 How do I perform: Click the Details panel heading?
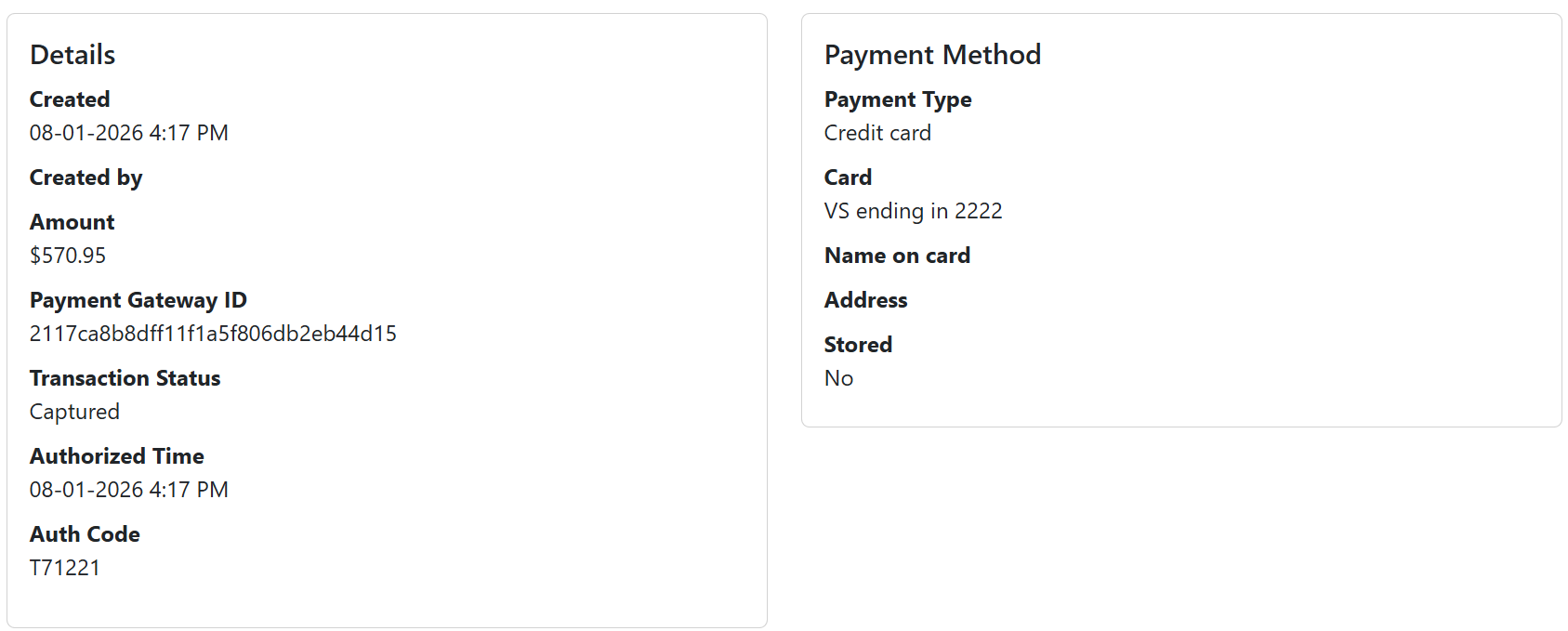click(x=72, y=55)
